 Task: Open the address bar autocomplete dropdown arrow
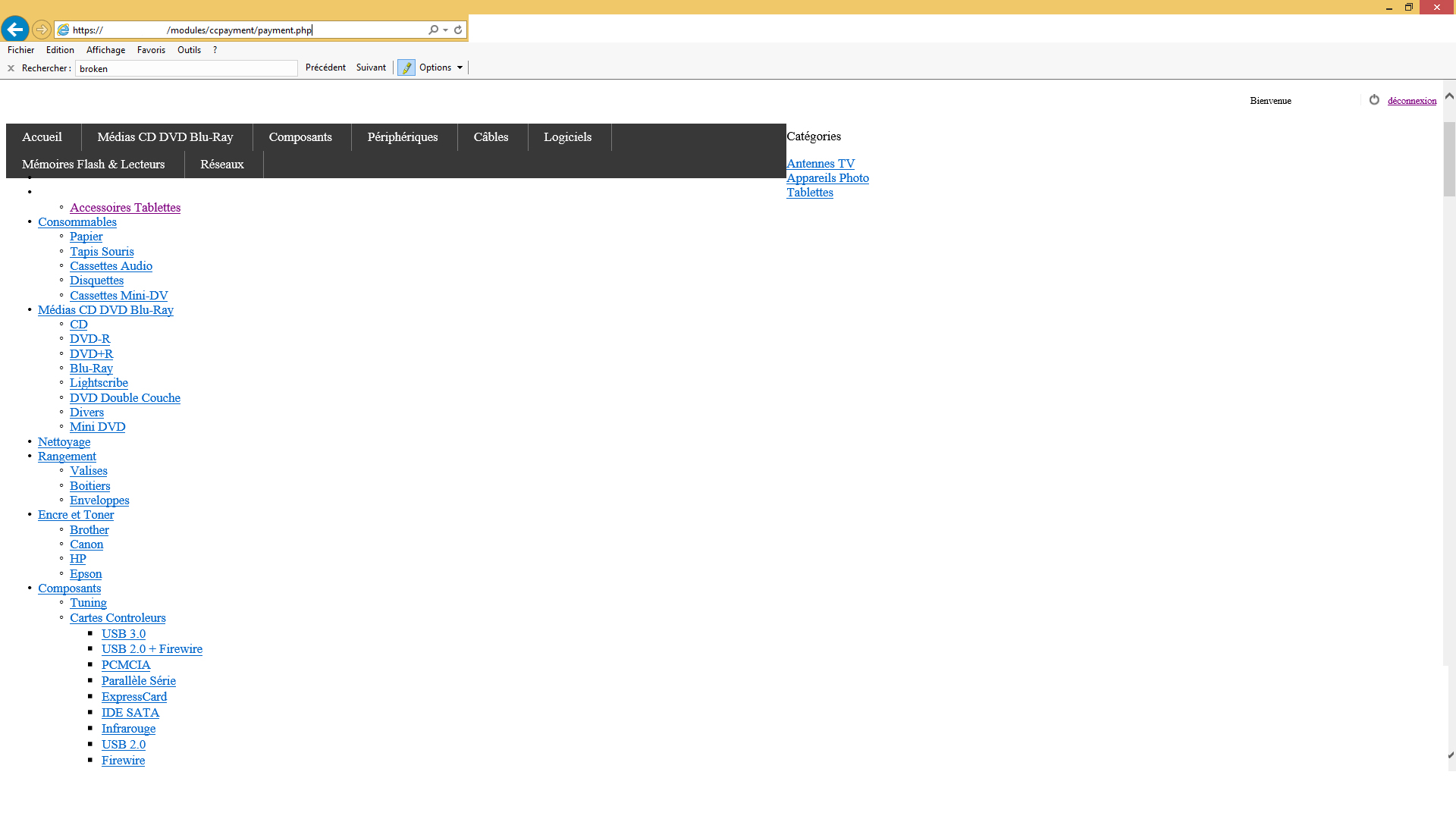point(445,30)
